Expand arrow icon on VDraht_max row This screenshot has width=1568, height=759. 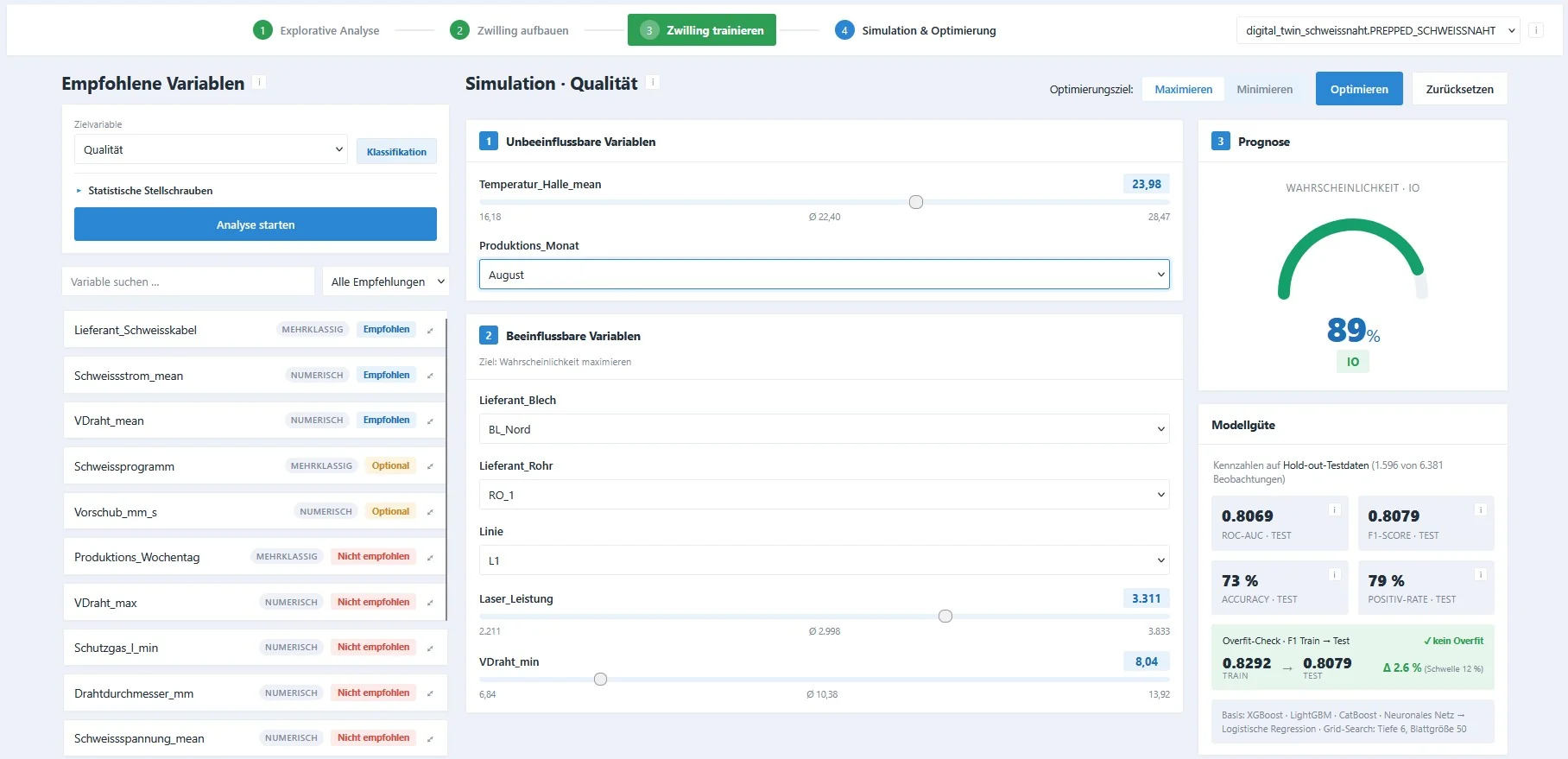430,603
